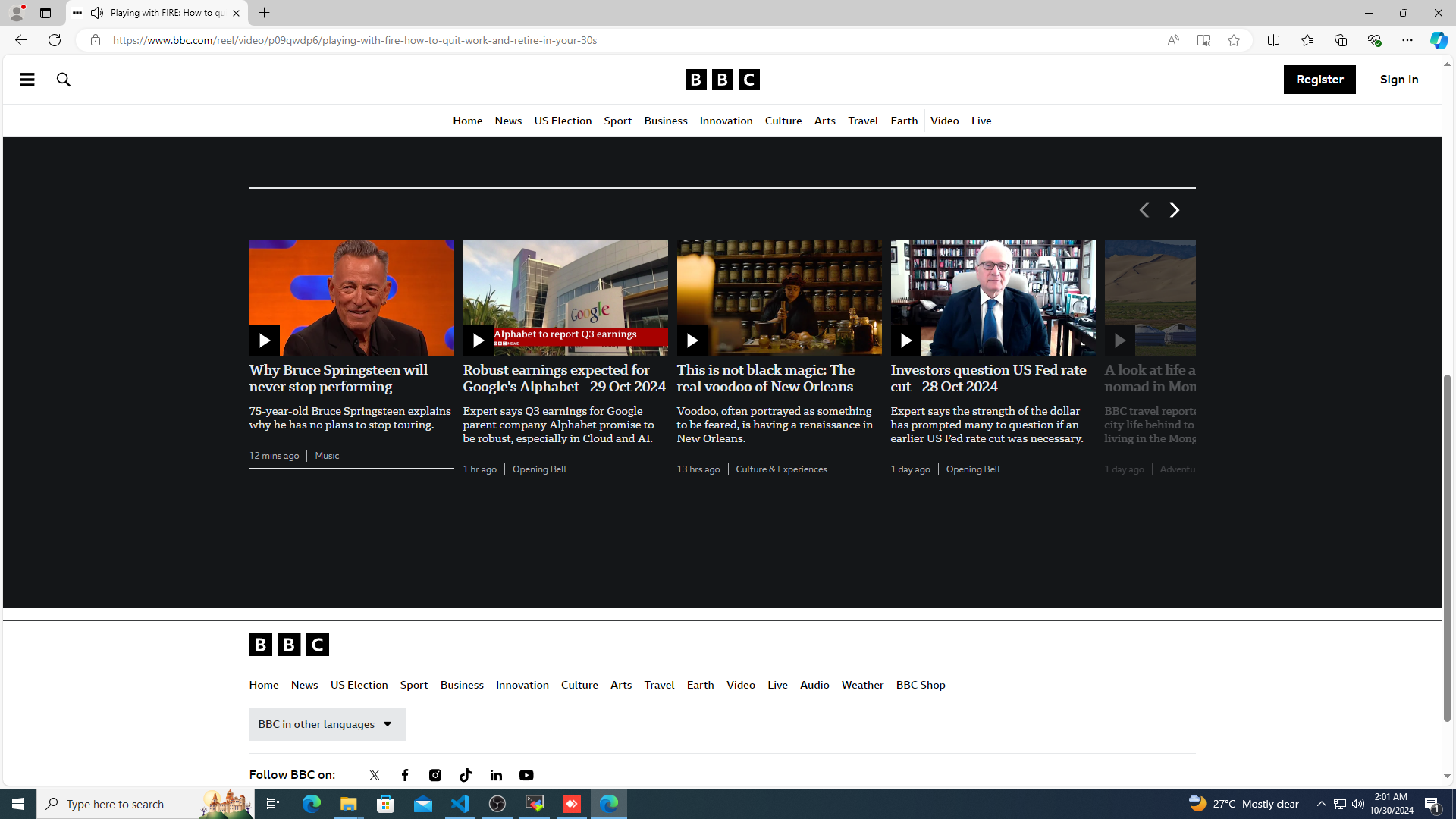Viewport: 1456px width, 819px height.
Task: Open footer Earth link
Action: pyautogui.click(x=700, y=686)
